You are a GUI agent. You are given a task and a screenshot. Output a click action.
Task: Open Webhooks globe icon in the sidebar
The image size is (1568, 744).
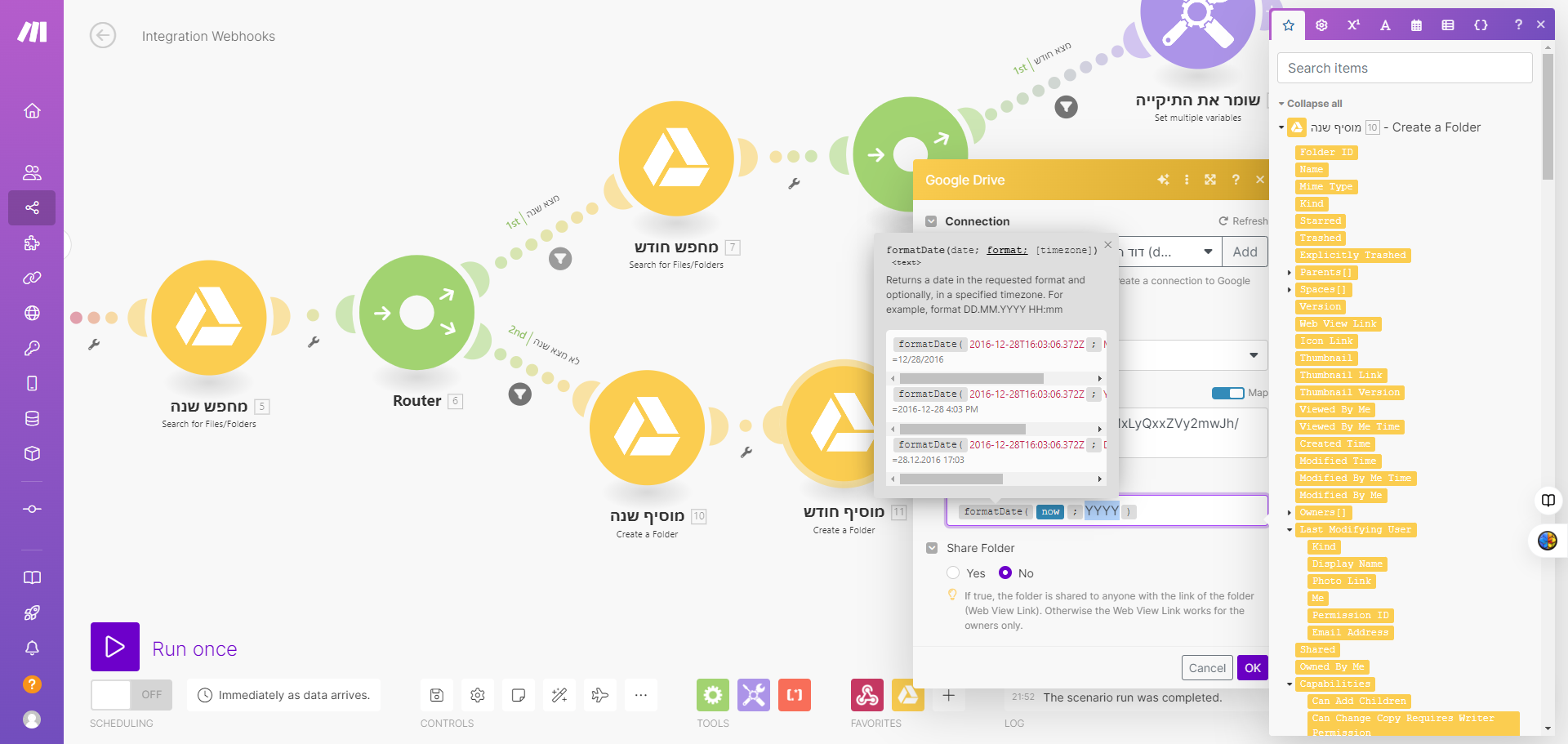pos(32,313)
